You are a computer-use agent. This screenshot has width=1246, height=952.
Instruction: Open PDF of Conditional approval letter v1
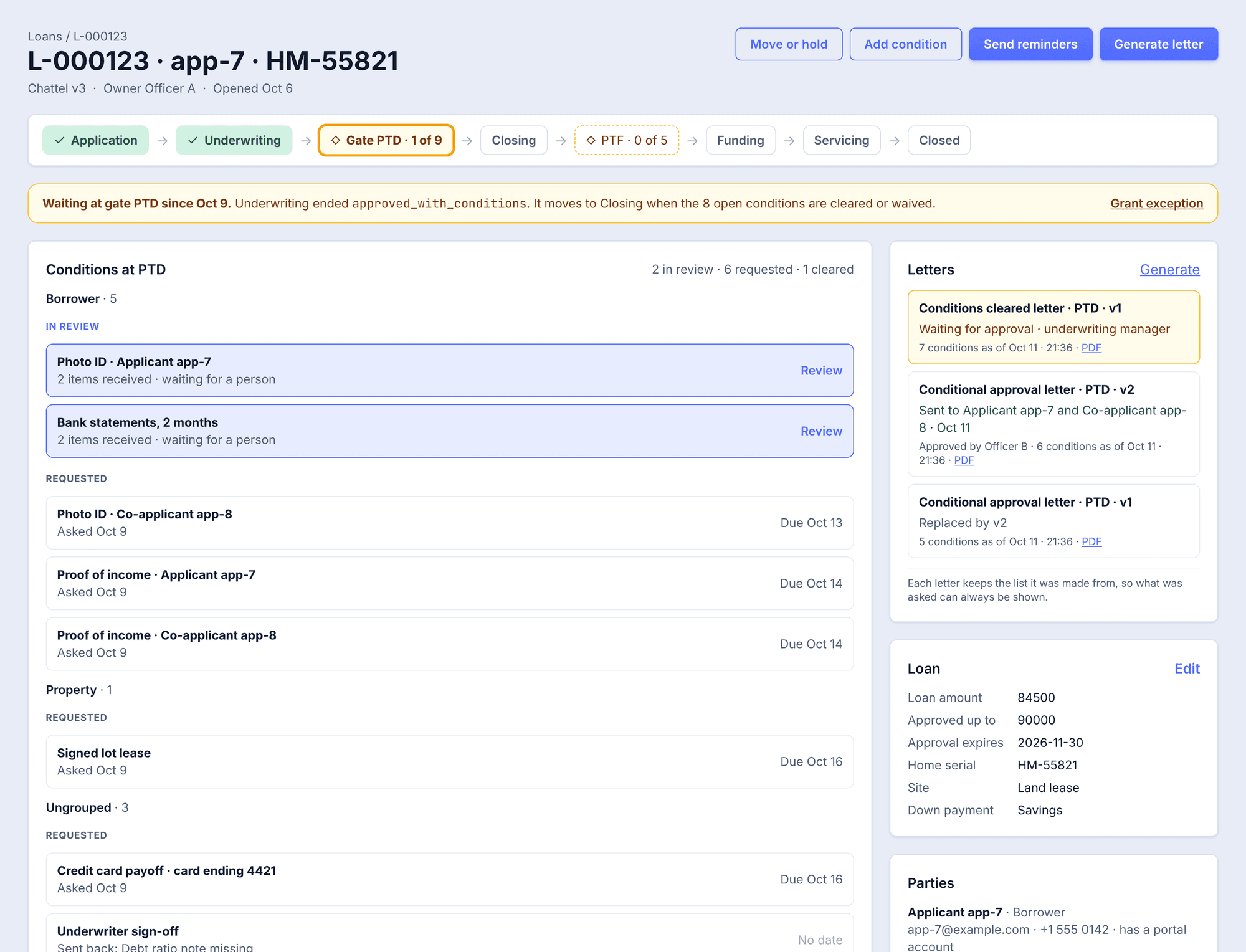click(x=1091, y=541)
